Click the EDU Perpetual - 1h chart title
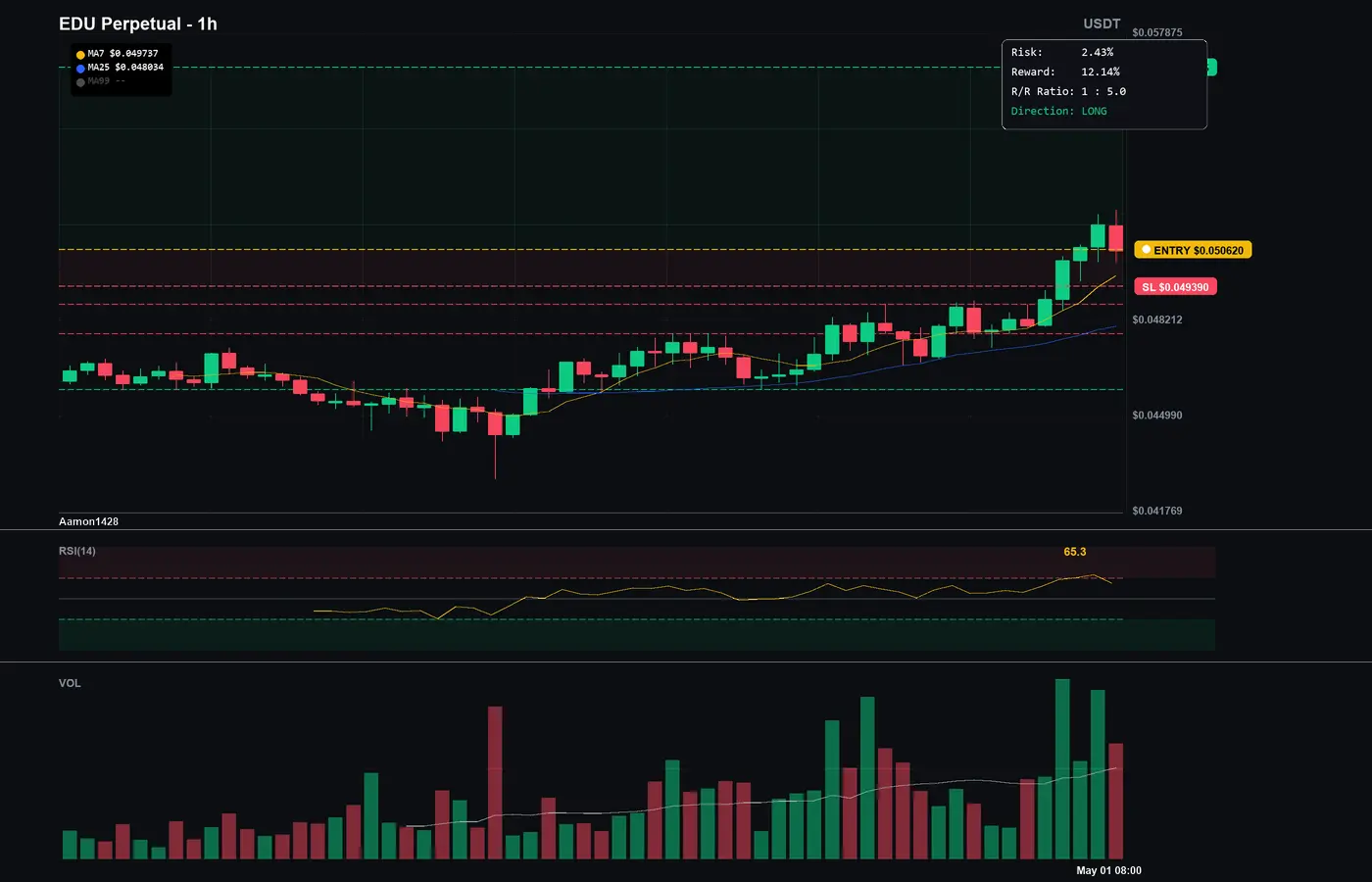This screenshot has height=882, width=1372. 138,24
